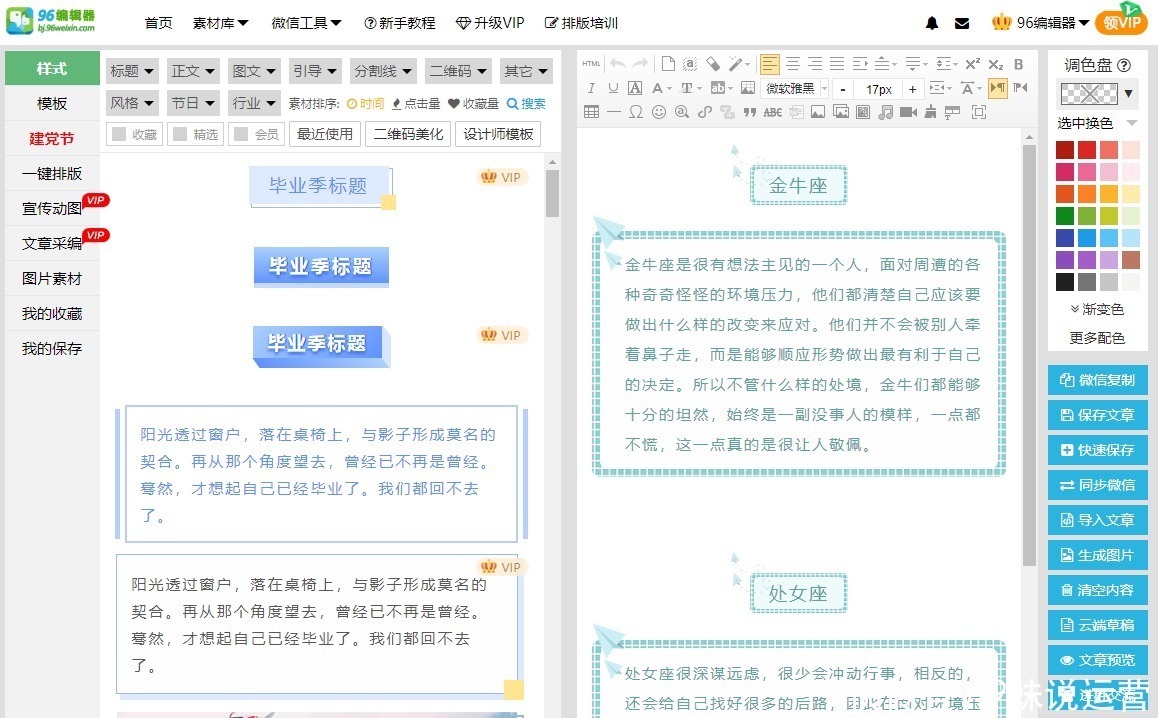The image size is (1158, 718).
Task: Insert a table using the table icon
Action: click(x=590, y=112)
